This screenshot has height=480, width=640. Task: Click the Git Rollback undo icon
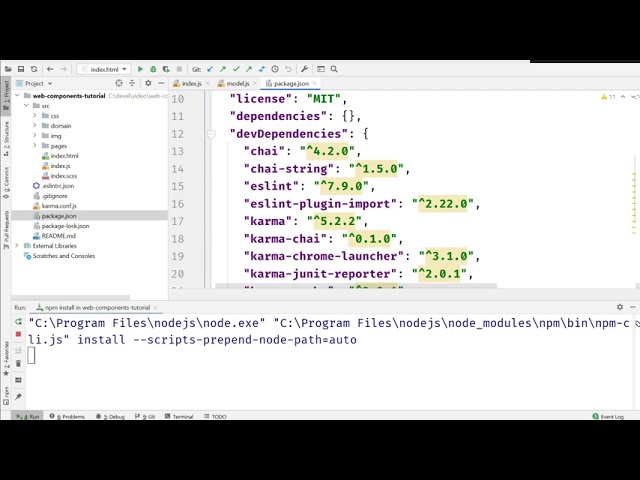[288, 69]
